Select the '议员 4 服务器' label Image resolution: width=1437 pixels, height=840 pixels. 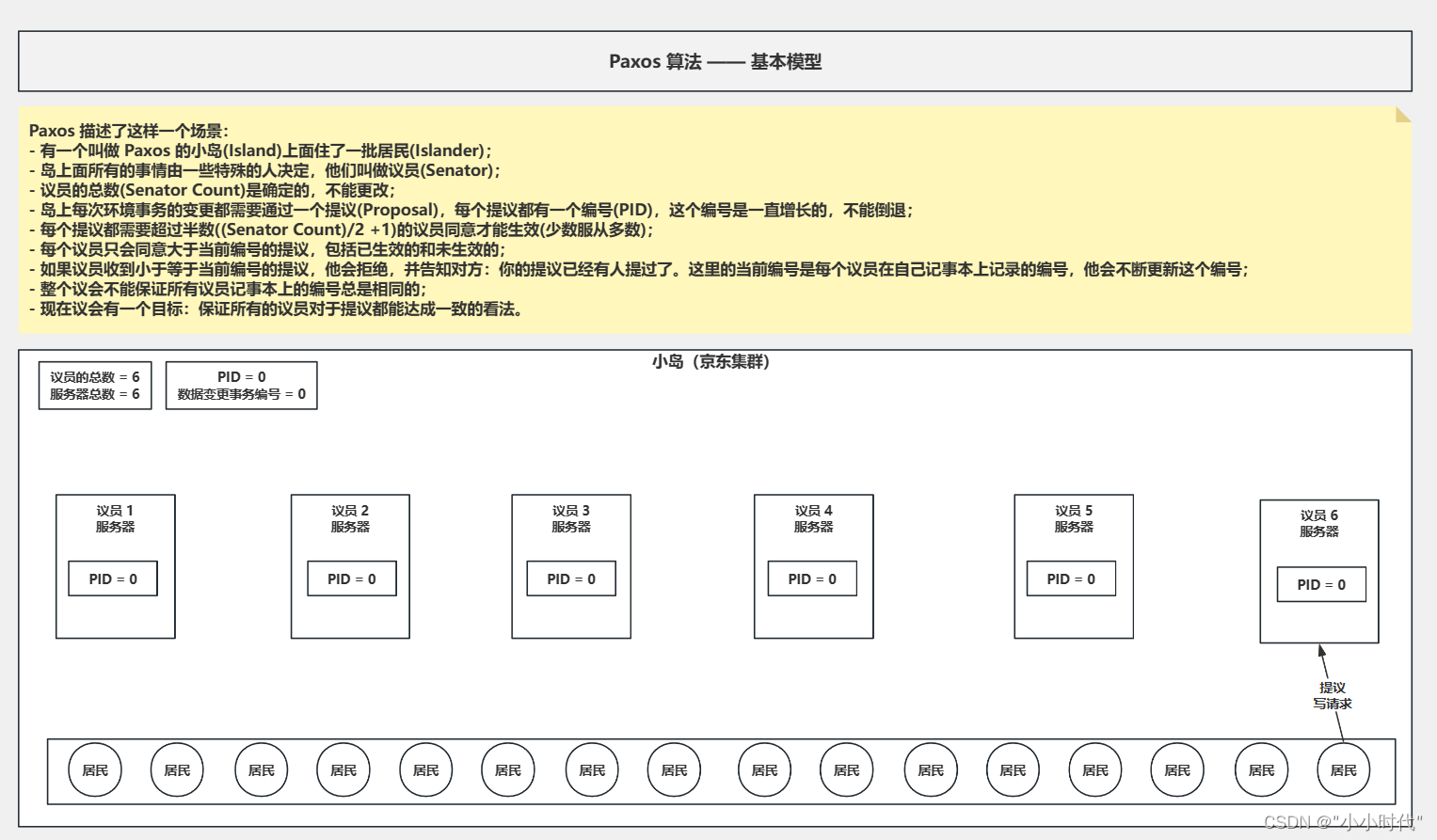[x=814, y=518]
